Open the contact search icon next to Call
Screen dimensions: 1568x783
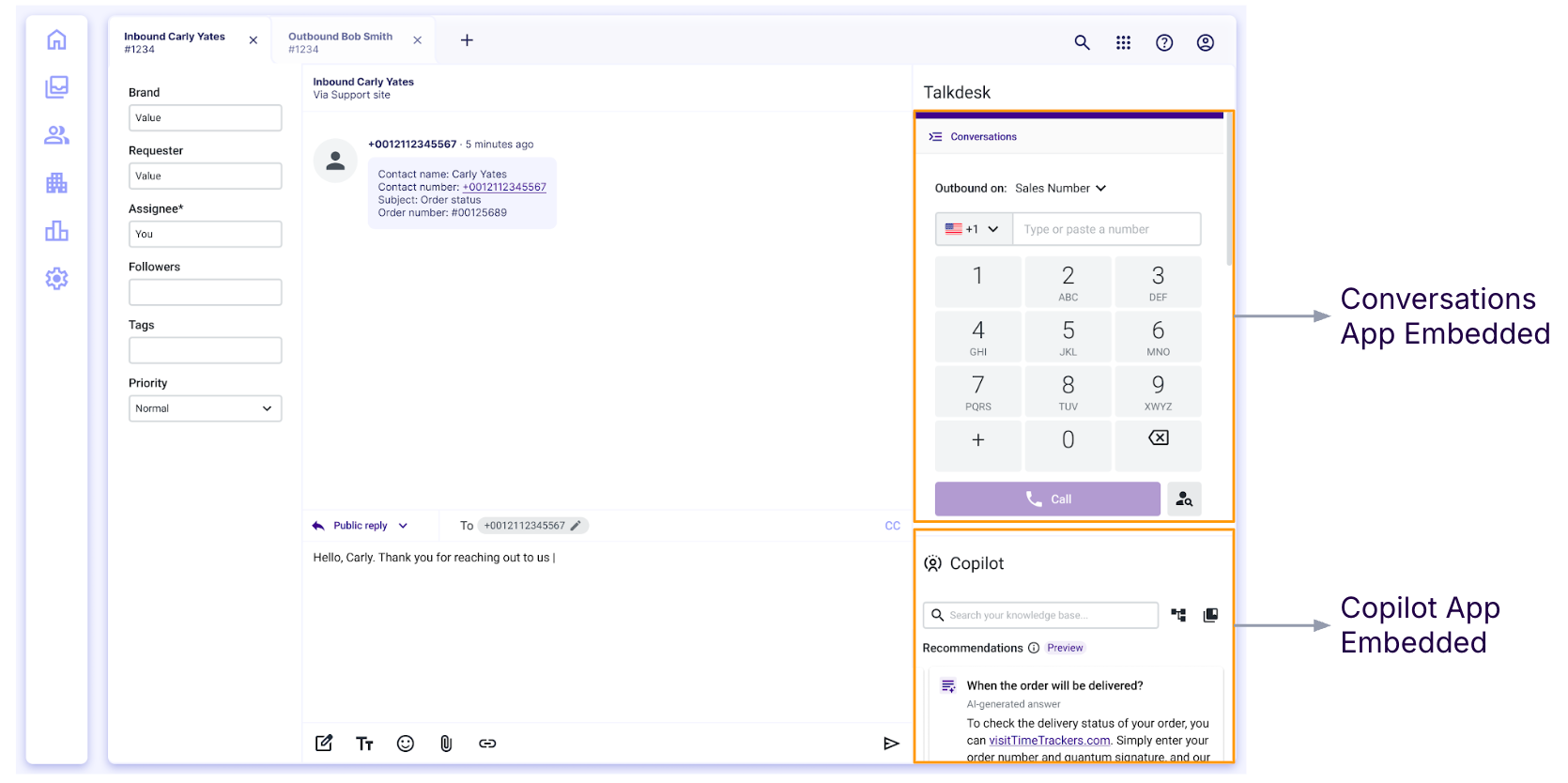tap(1185, 499)
